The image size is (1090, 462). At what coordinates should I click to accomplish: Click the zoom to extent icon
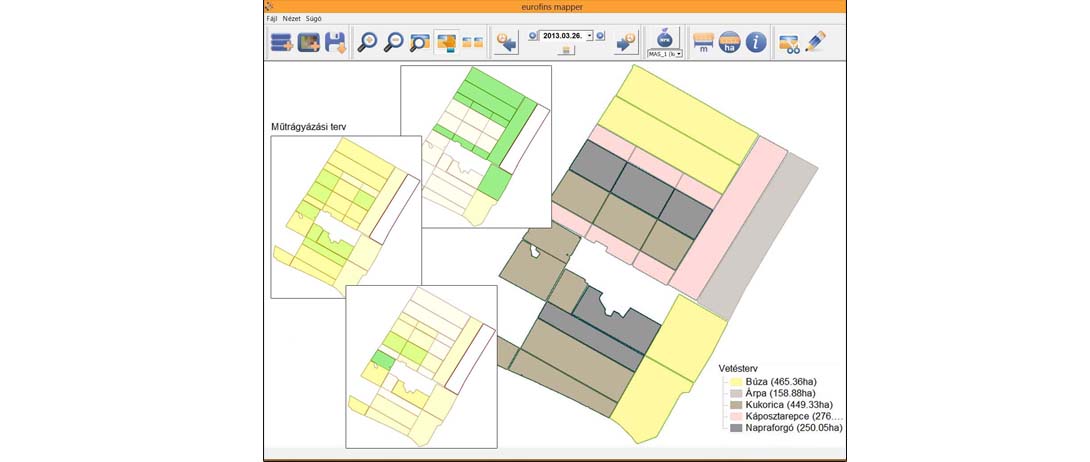coord(420,42)
